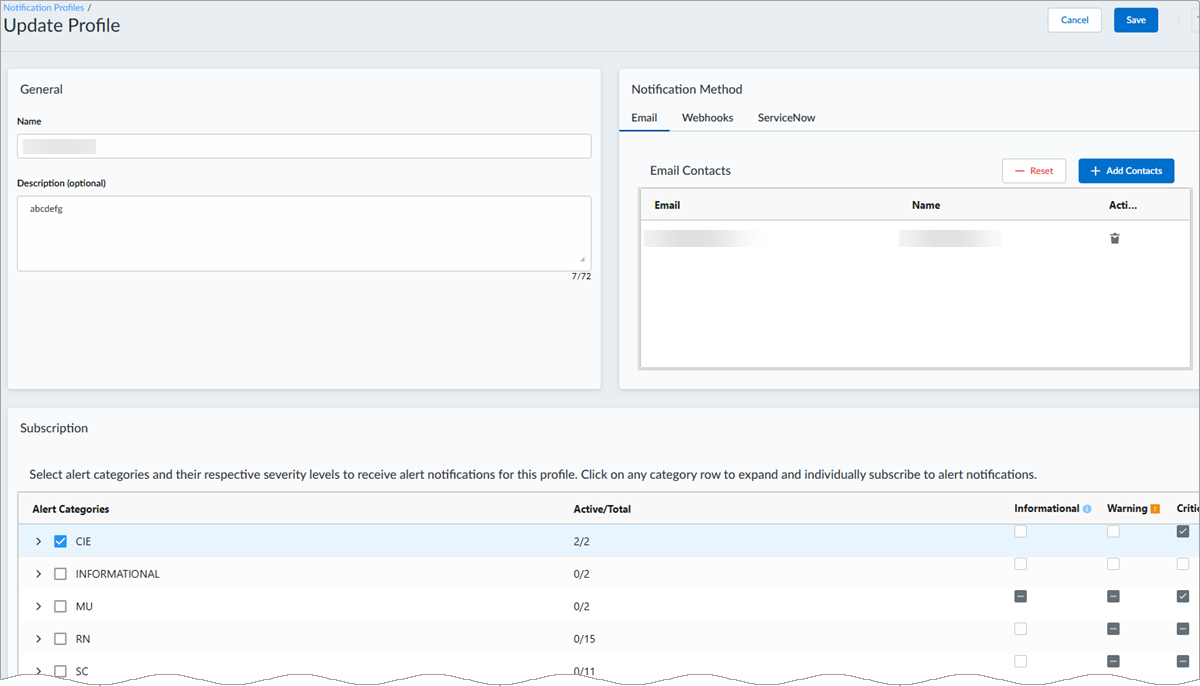1200x686 pixels.
Task: Expand the INFORMATIONAL category row
Action: (39, 574)
